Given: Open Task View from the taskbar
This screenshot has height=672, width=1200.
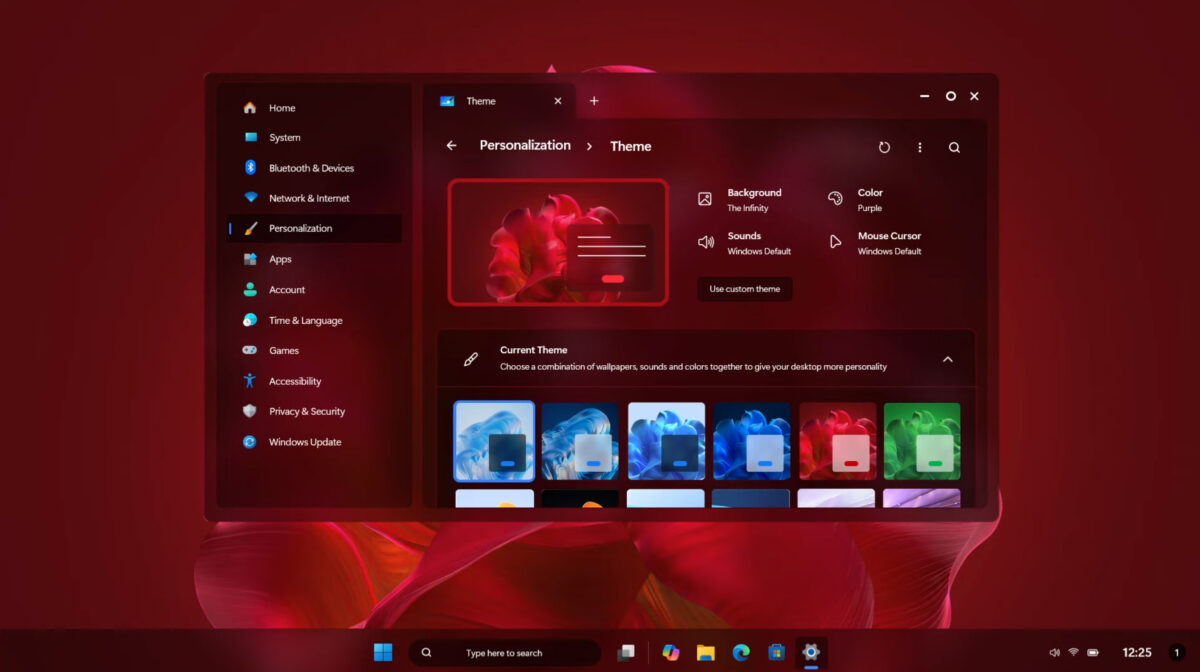Looking at the screenshot, I should click(x=628, y=652).
